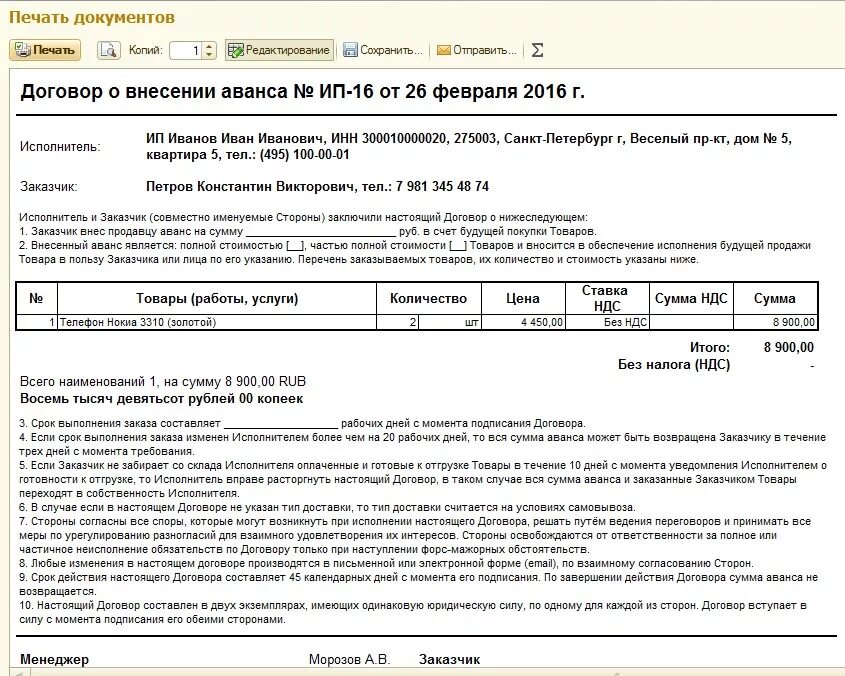Select Петров Константин Викторович customer text
The image size is (845, 676).
(317, 187)
